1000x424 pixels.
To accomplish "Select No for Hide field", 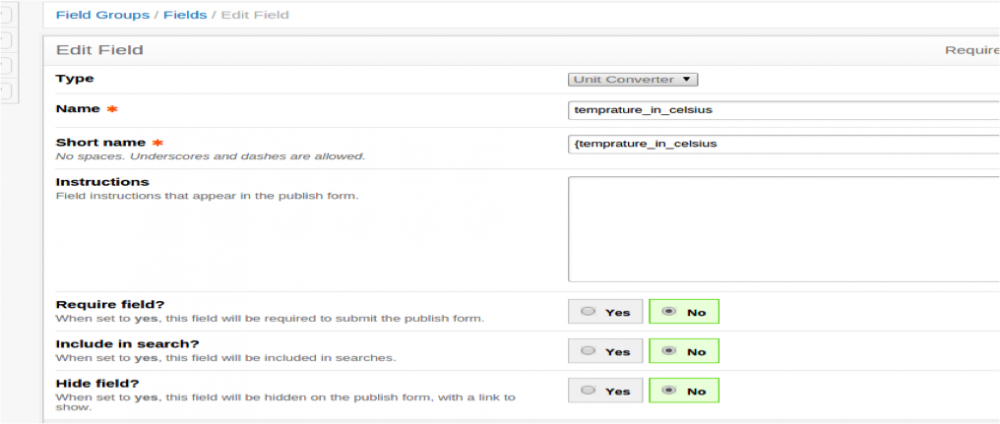I will pos(684,390).
